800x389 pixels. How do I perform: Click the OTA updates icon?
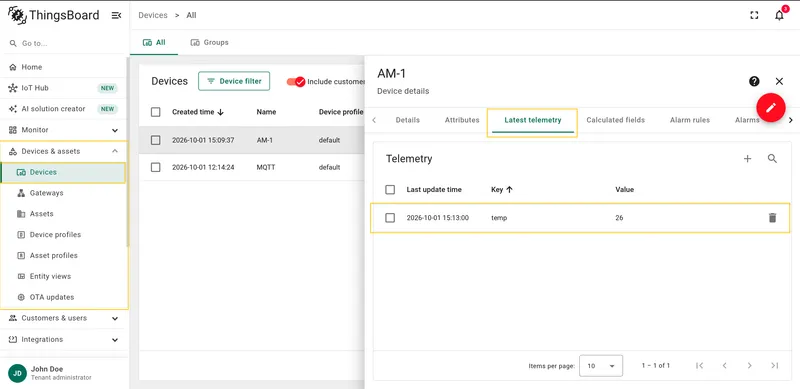[x=21, y=298]
